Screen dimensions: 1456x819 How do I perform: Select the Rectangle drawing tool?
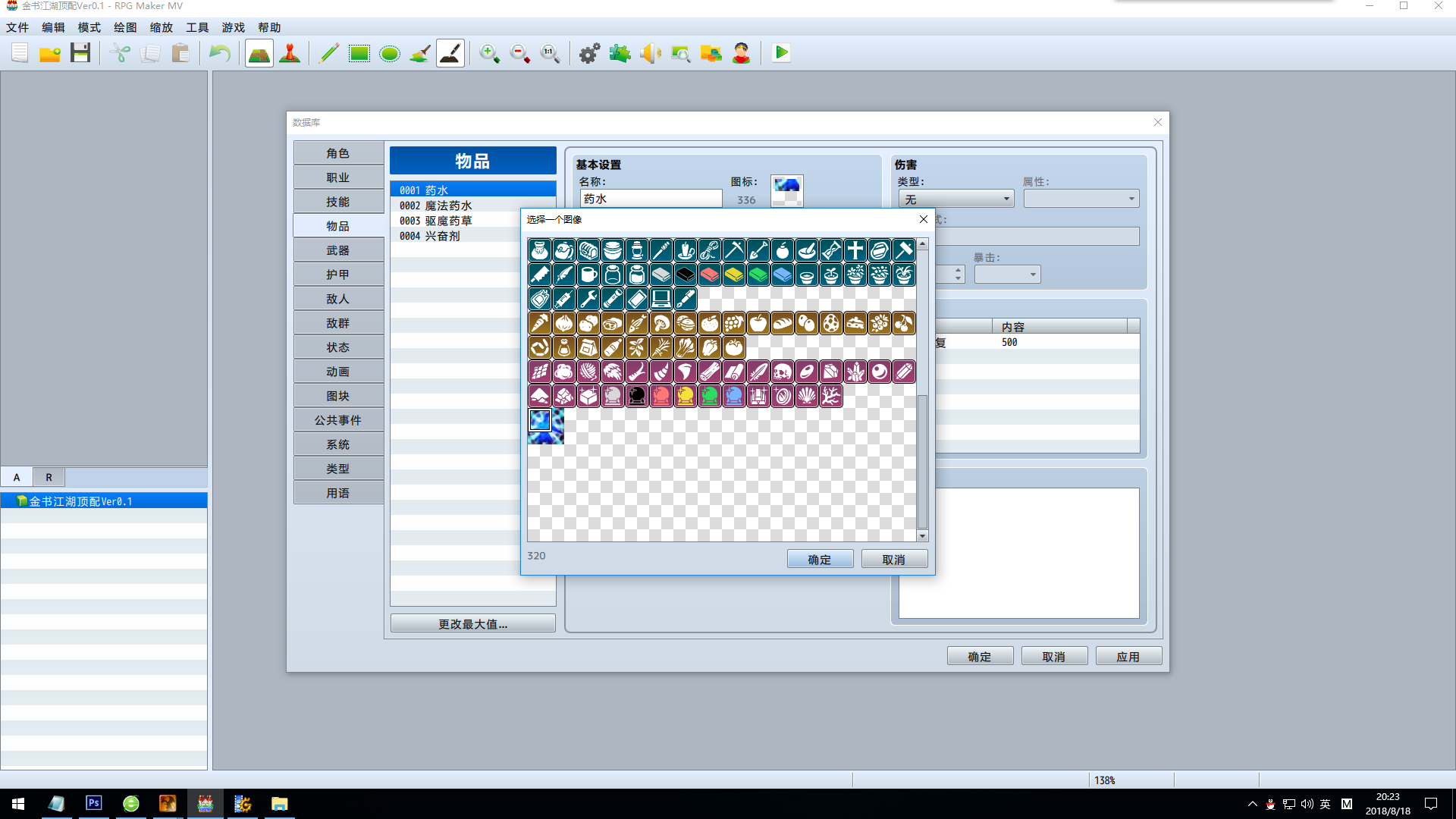pos(359,53)
